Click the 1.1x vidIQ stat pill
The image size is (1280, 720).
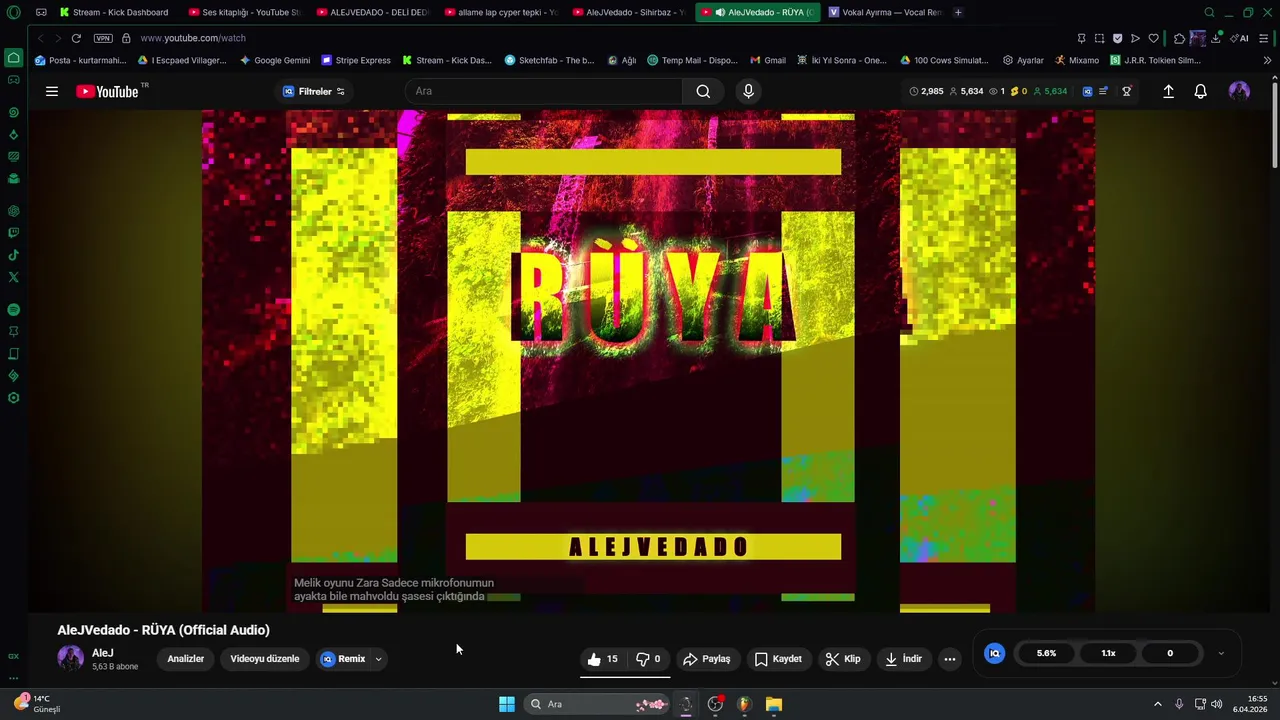[1108, 653]
